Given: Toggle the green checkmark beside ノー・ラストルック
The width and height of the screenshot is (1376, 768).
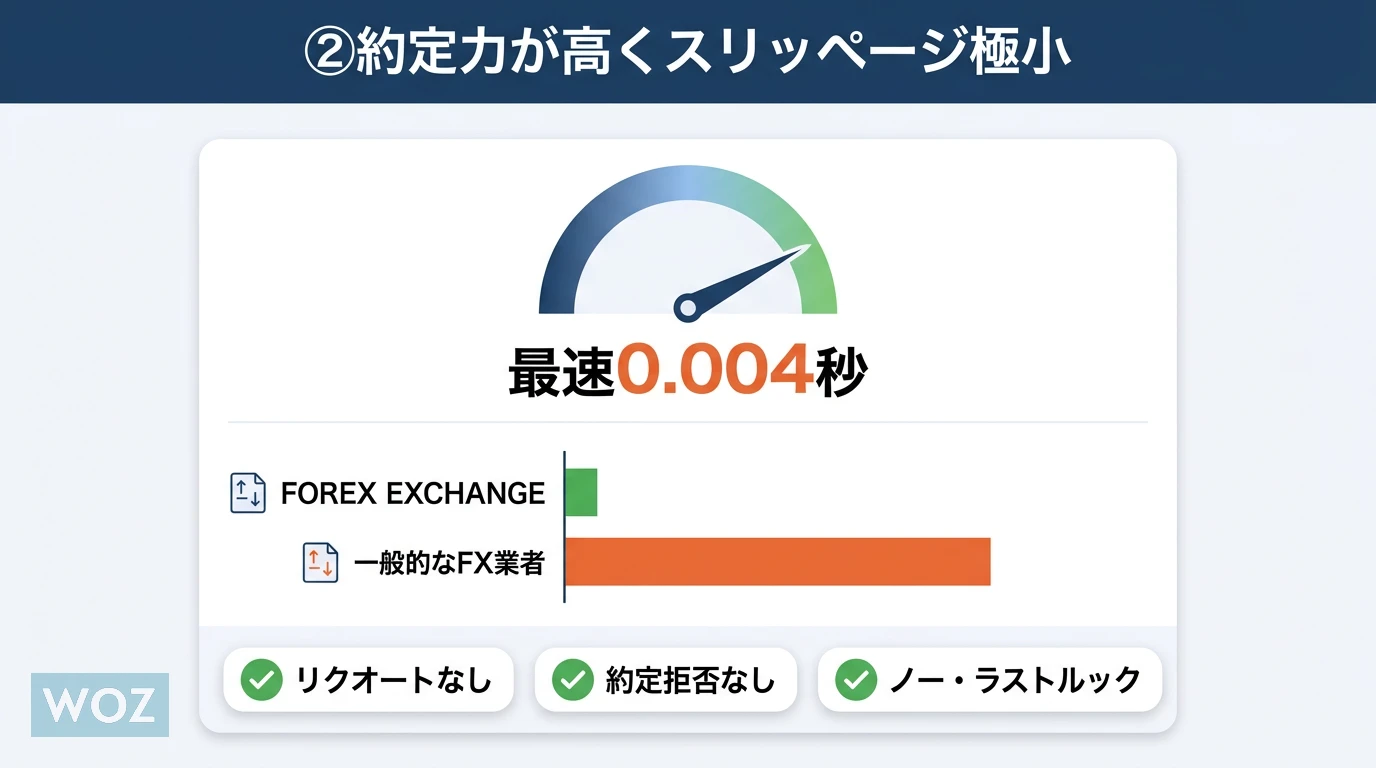Looking at the screenshot, I should (x=856, y=681).
